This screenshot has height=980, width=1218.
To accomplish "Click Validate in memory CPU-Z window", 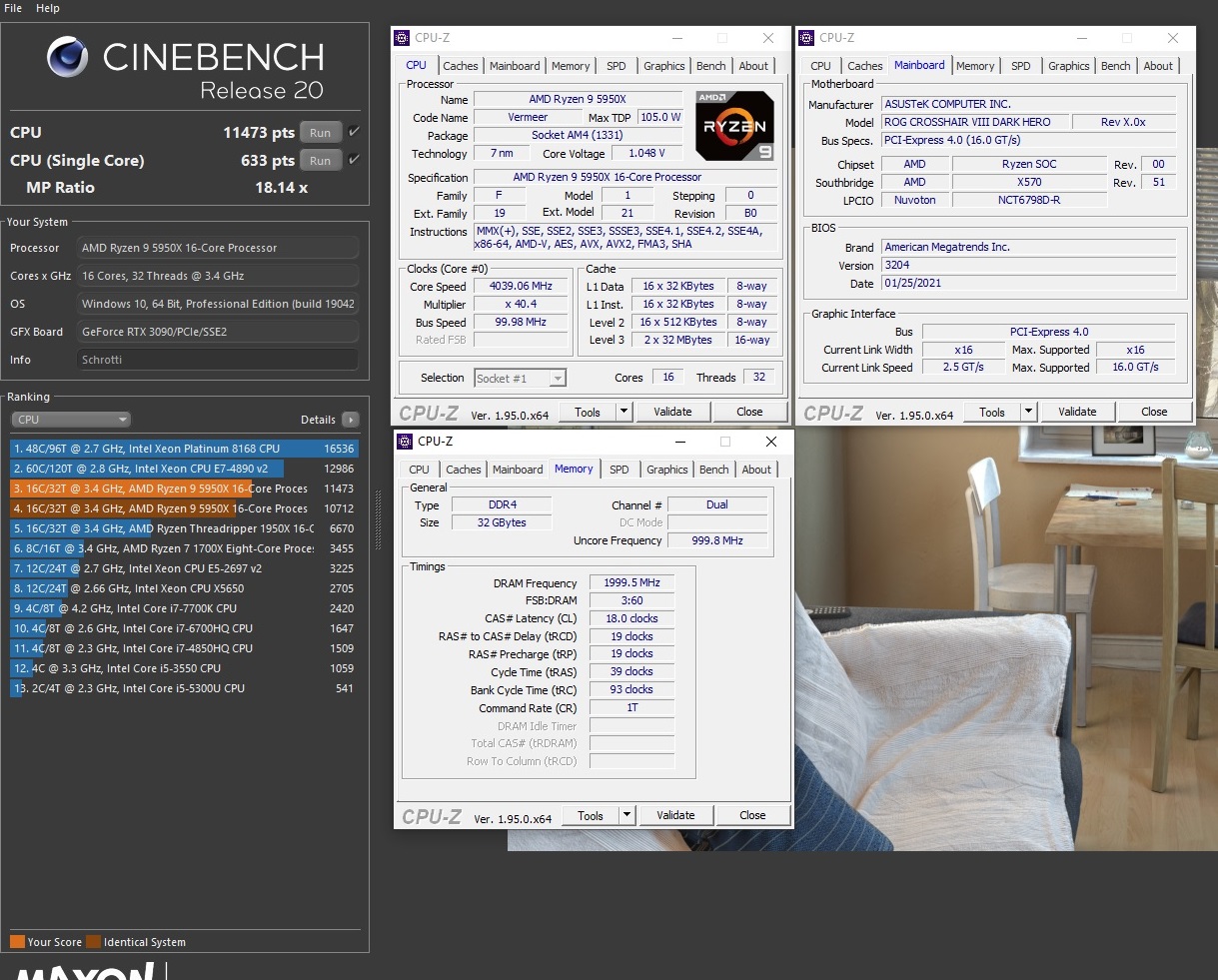I will [x=675, y=815].
